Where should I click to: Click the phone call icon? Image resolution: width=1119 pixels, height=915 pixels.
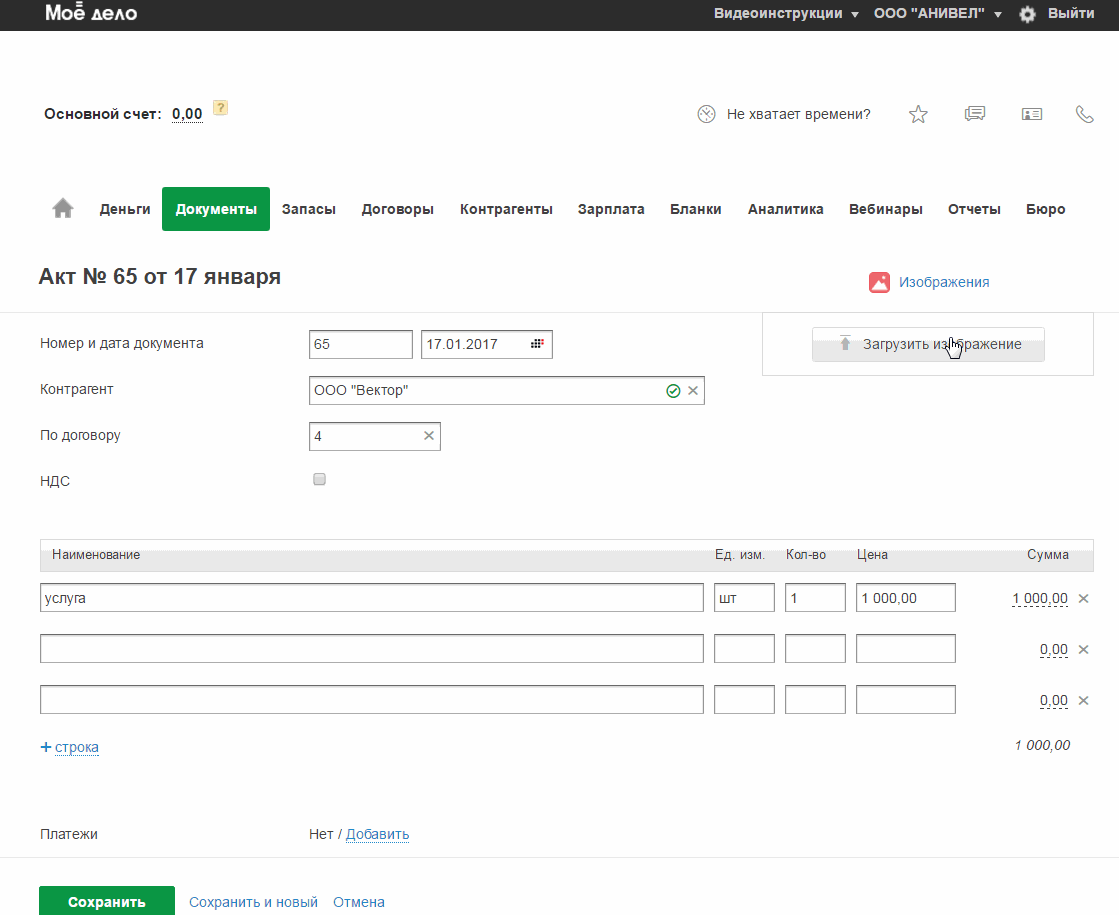pos(1084,114)
